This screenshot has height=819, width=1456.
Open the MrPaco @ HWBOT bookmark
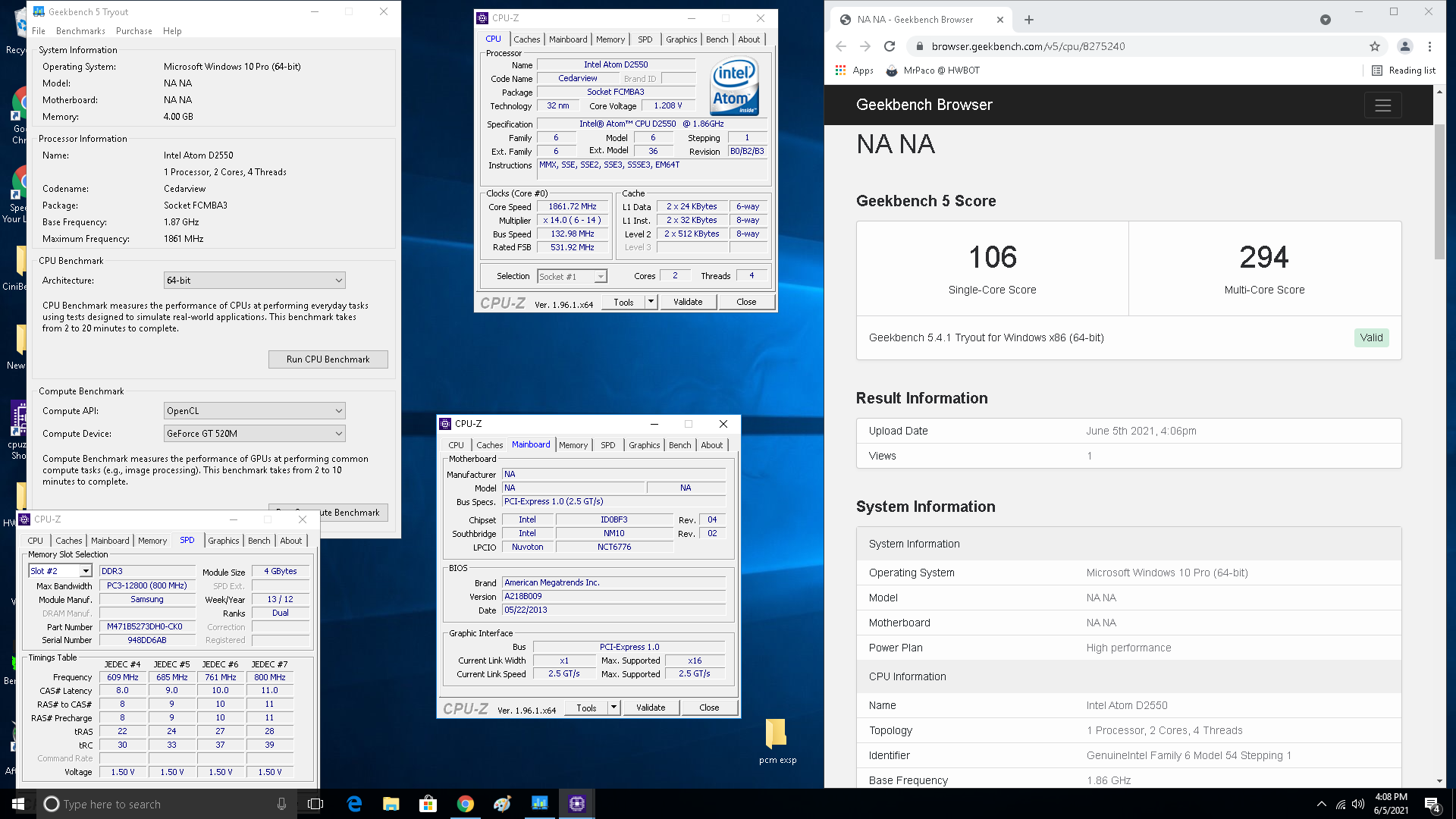933,71
